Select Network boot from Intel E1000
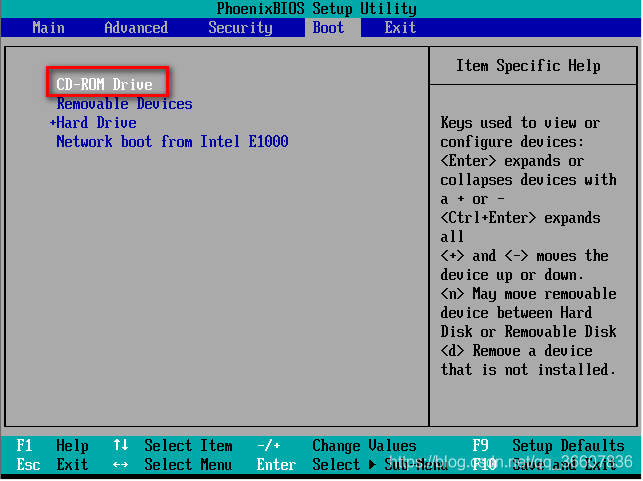The height and width of the screenshot is (481, 643). (172, 142)
